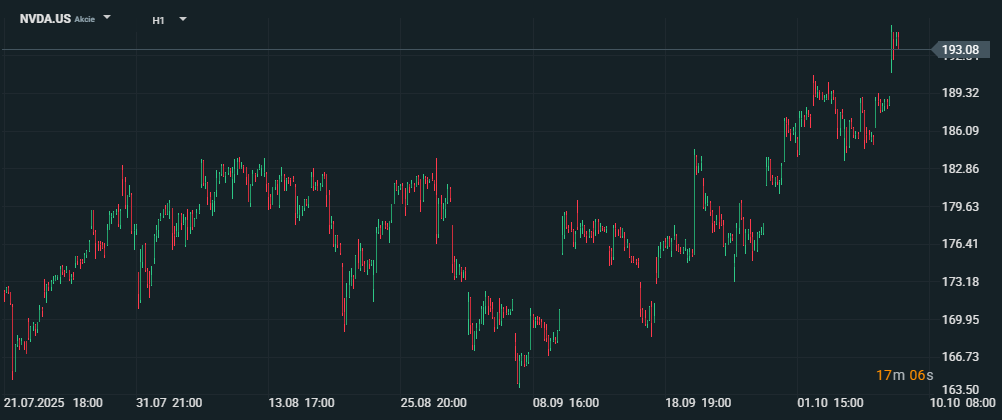Click the 182.86 price axis label
Viewport: 1002px width, 420px height.
click(x=959, y=169)
